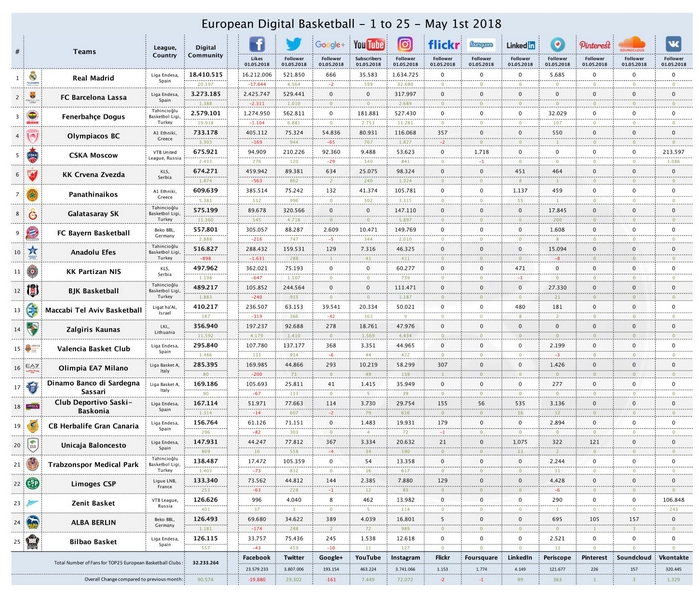700x592 pixels.
Task: Click the FC Barcelona Lassa crest
Action: coord(33,97)
